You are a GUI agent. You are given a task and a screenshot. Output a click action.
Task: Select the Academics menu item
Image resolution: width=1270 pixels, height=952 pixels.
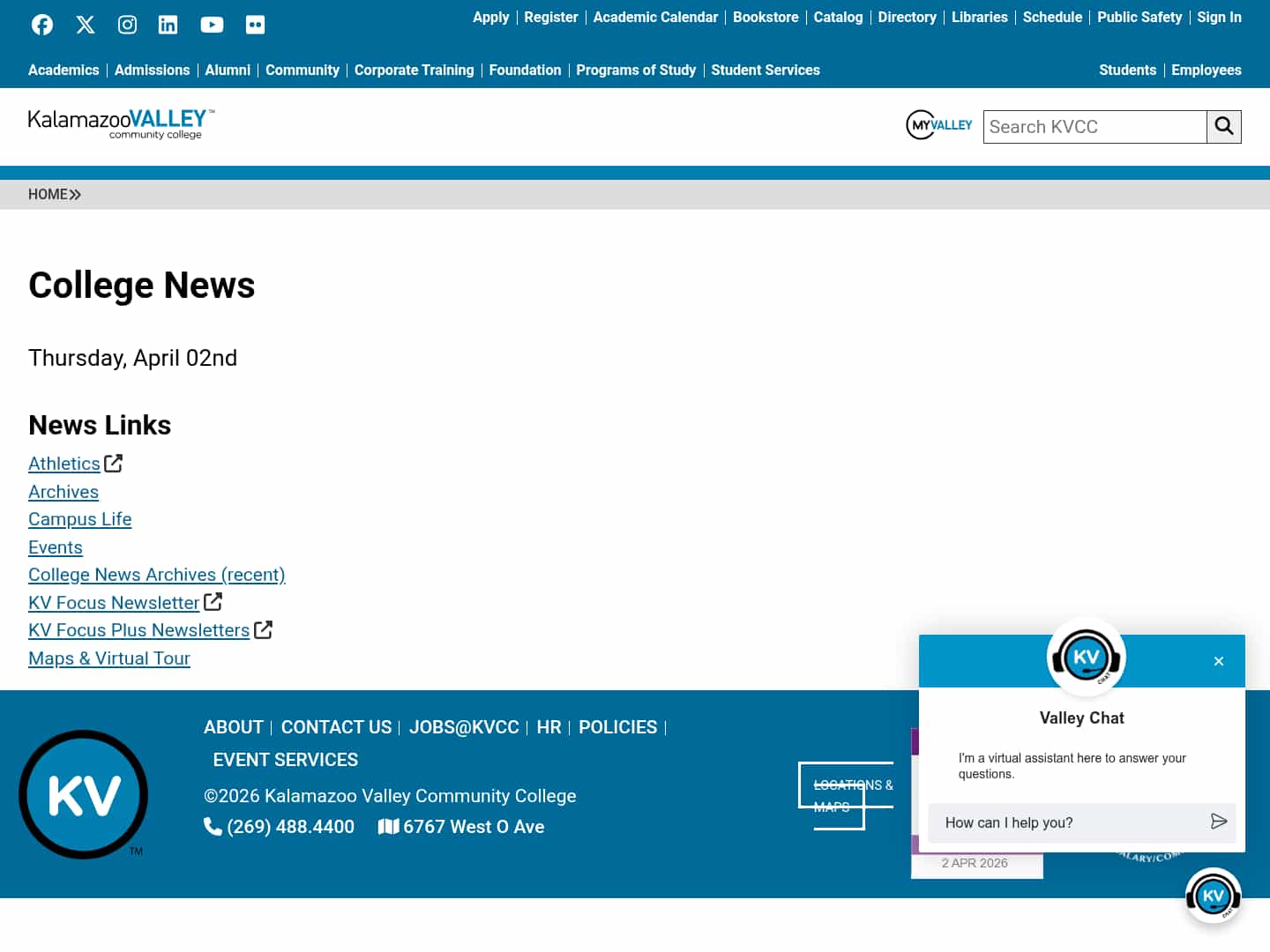(x=63, y=70)
